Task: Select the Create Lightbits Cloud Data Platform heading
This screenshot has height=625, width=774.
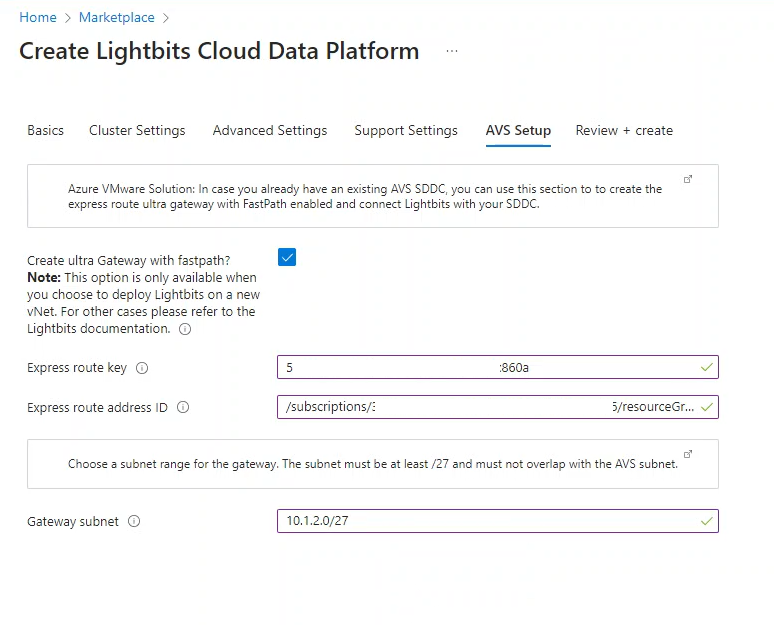Action: [x=219, y=51]
